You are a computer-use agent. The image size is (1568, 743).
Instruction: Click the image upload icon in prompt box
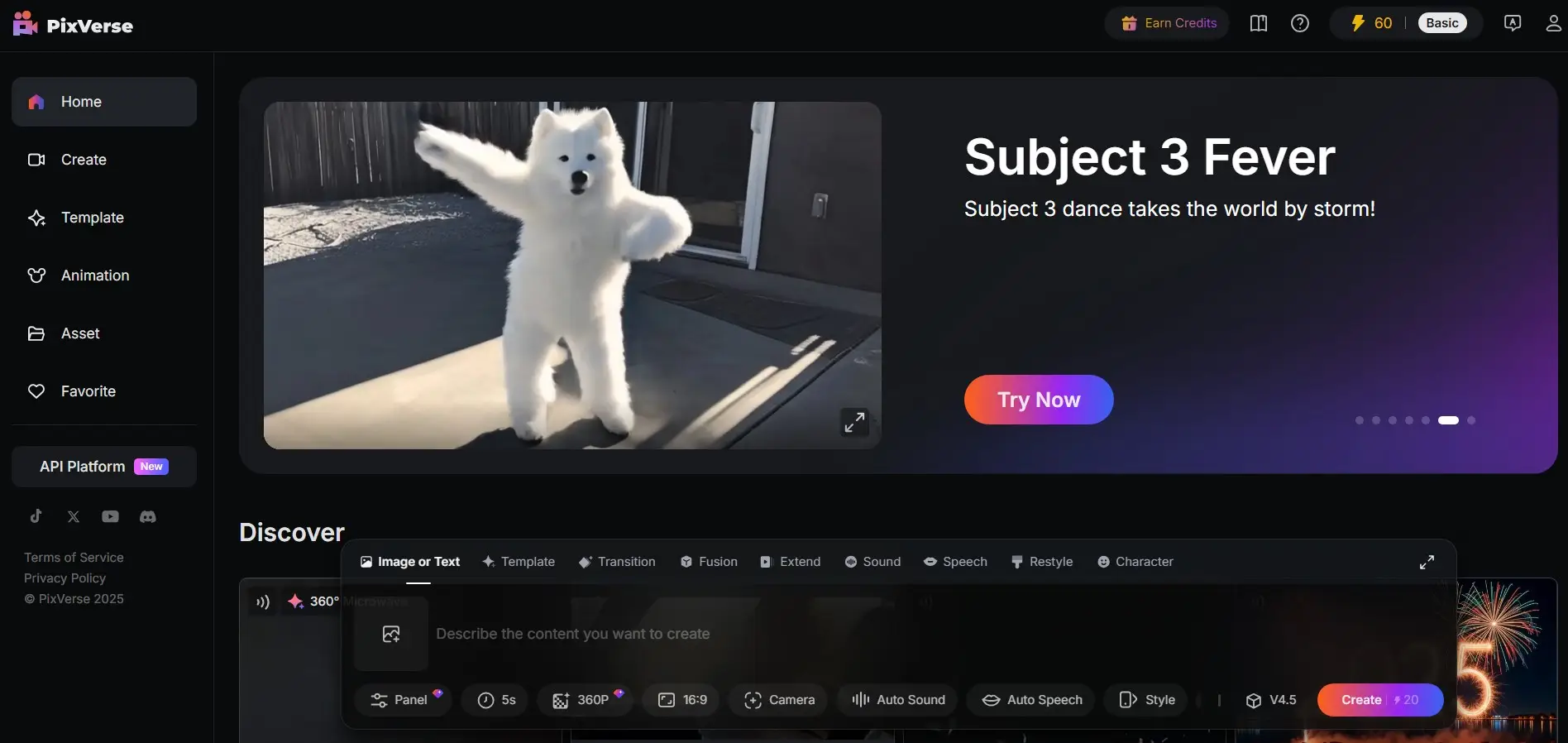[391, 634]
